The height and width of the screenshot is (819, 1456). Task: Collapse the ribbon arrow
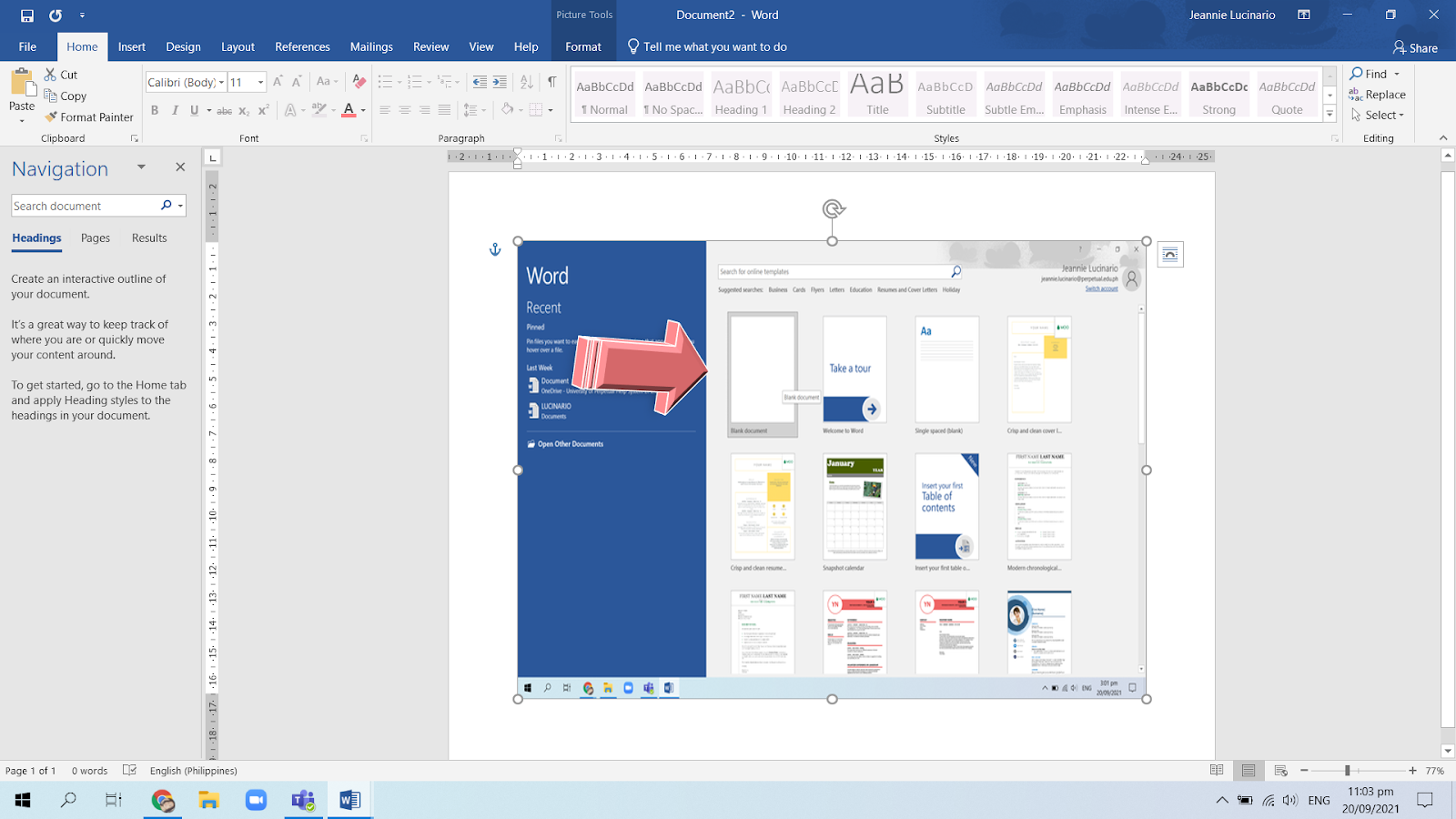[1442, 138]
